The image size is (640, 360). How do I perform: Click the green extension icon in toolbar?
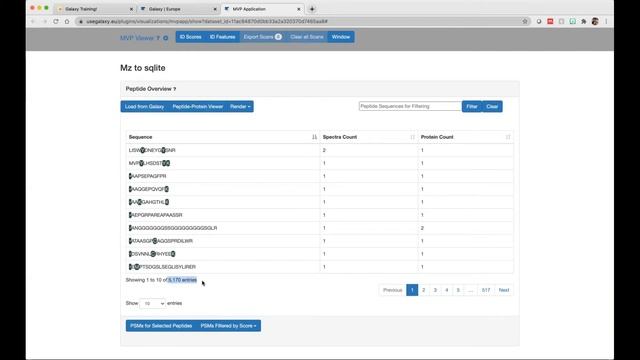point(573,21)
